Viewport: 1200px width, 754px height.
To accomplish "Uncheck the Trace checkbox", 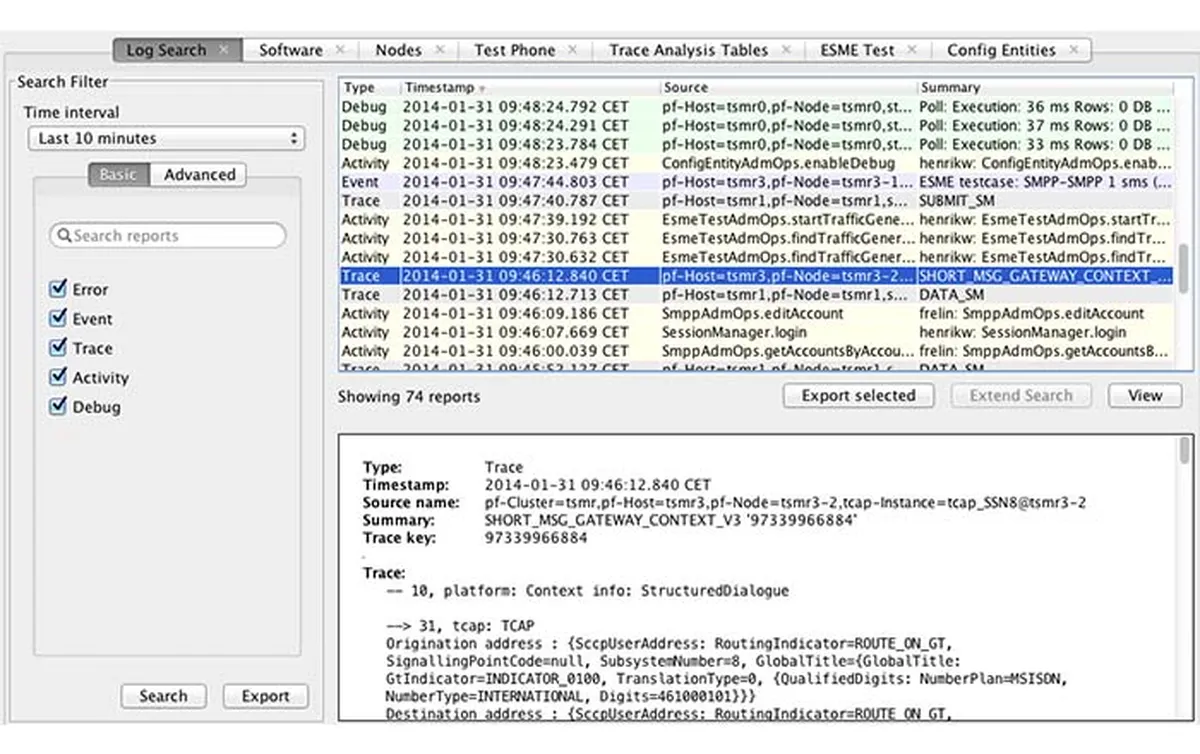I will pyautogui.click(x=57, y=348).
